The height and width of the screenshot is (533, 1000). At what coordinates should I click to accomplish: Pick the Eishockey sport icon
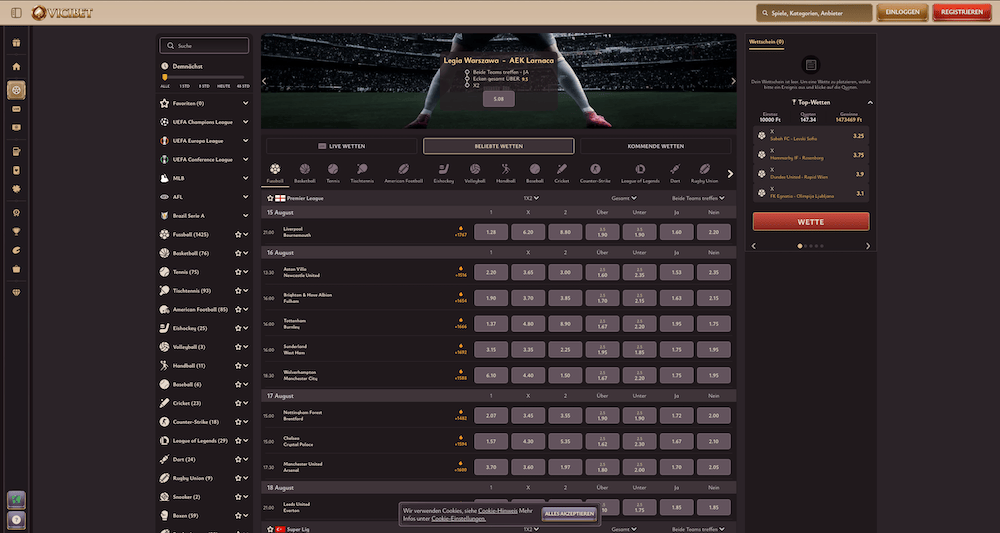click(x=442, y=170)
